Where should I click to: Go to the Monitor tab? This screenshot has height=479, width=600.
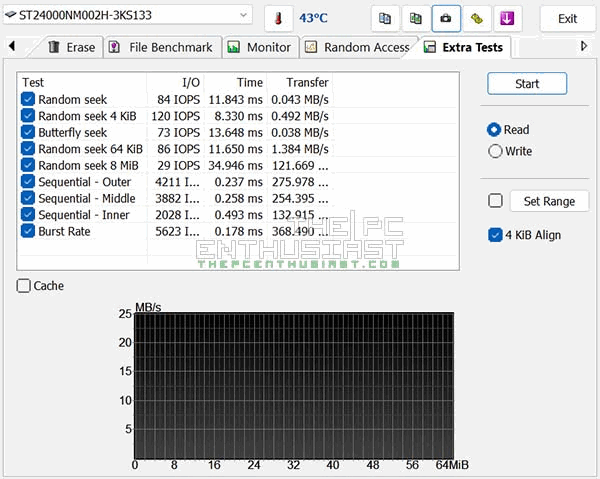pyautogui.click(x=259, y=47)
